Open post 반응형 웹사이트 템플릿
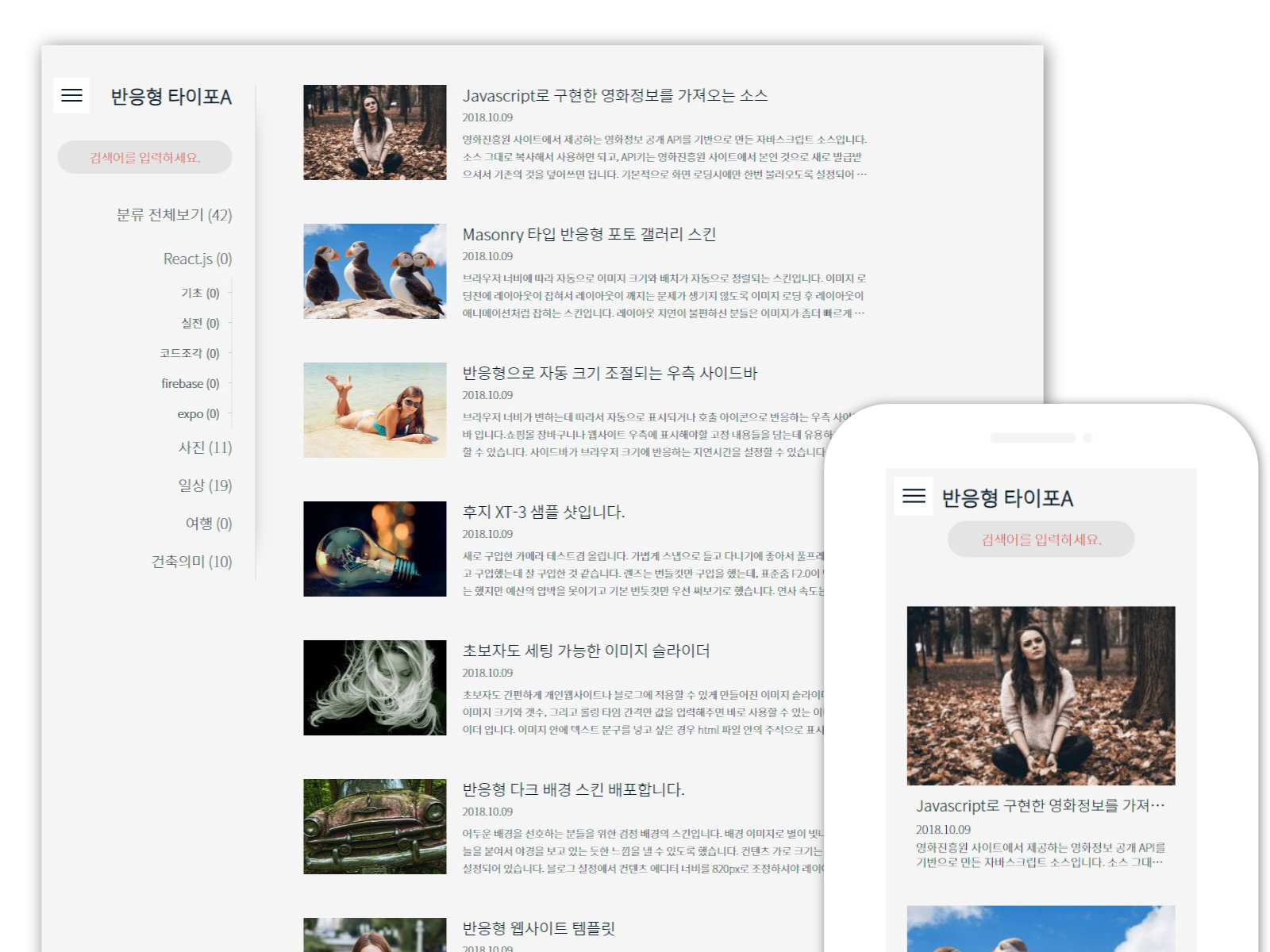Image resolution: width=1270 pixels, height=952 pixels. click(x=539, y=928)
